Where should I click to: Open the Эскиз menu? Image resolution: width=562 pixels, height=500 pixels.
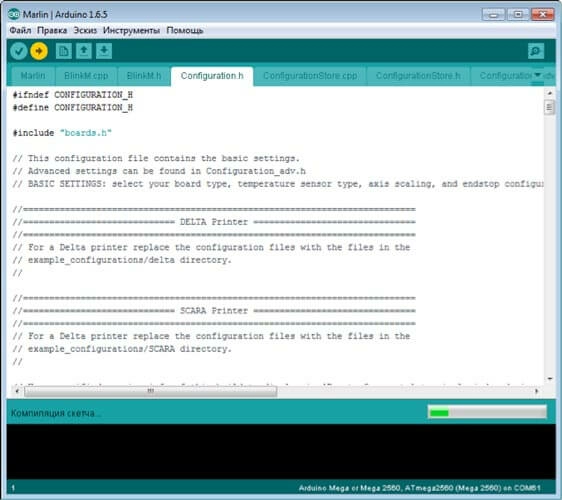[x=85, y=30]
